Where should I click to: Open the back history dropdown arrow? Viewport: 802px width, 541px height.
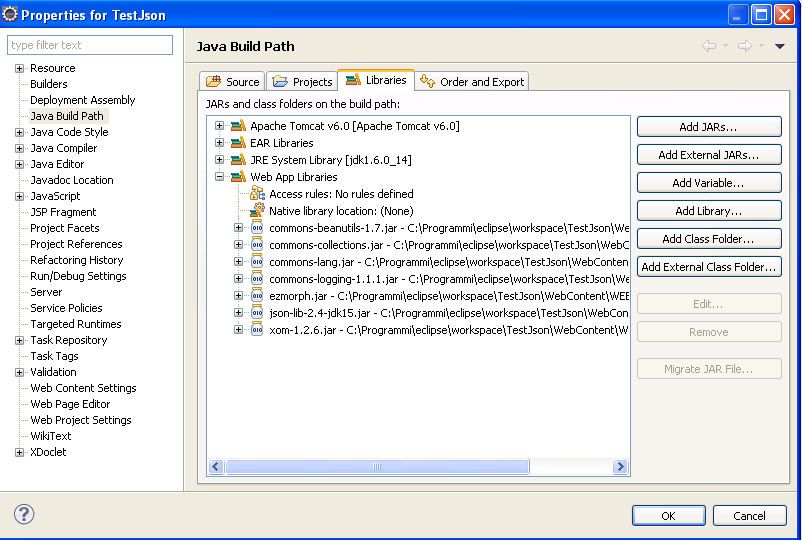pyautogui.click(x=725, y=46)
